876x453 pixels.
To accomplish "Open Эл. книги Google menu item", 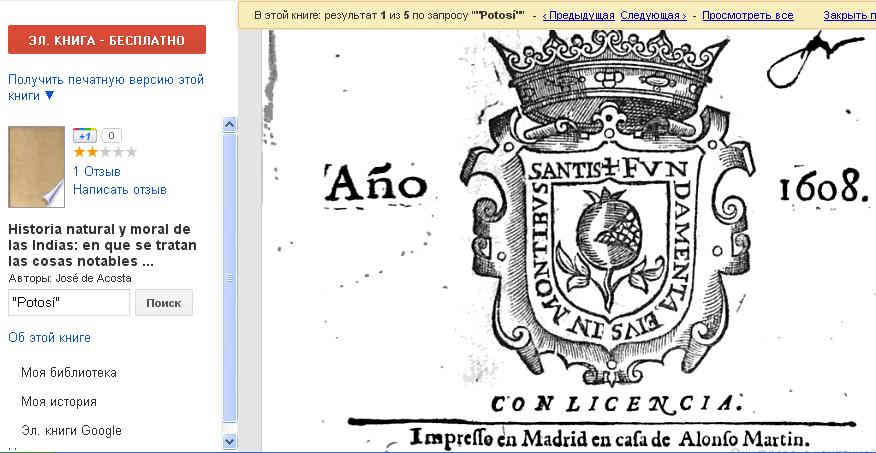I will click(x=71, y=431).
